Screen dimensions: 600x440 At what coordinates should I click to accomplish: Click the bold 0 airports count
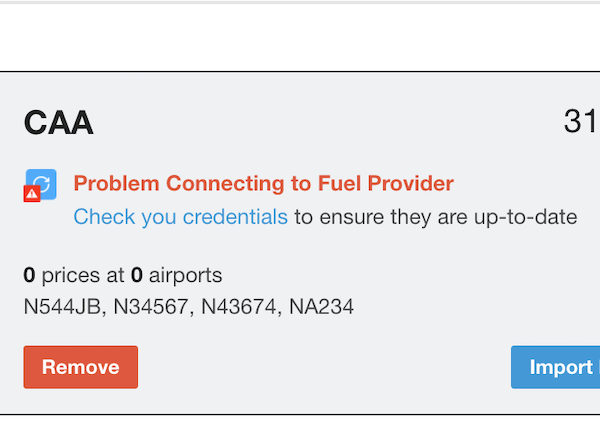[x=137, y=275]
